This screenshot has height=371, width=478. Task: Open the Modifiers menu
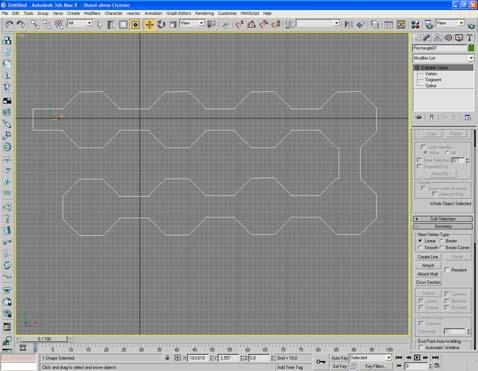92,13
